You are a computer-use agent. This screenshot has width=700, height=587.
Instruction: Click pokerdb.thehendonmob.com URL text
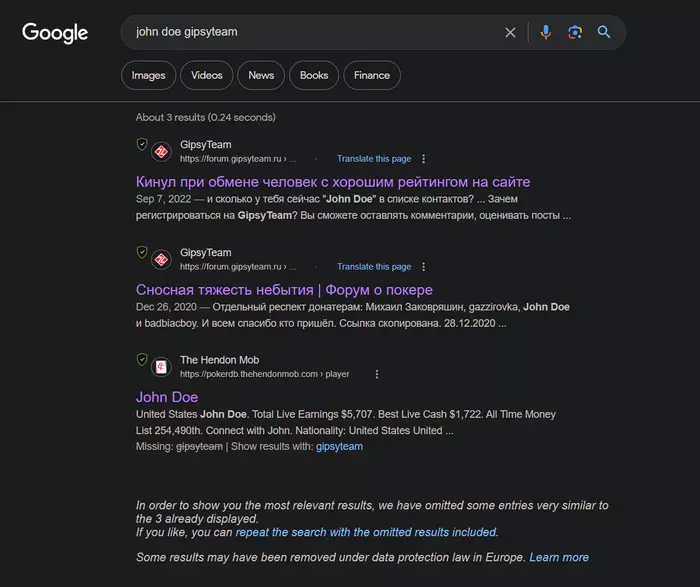(264, 374)
